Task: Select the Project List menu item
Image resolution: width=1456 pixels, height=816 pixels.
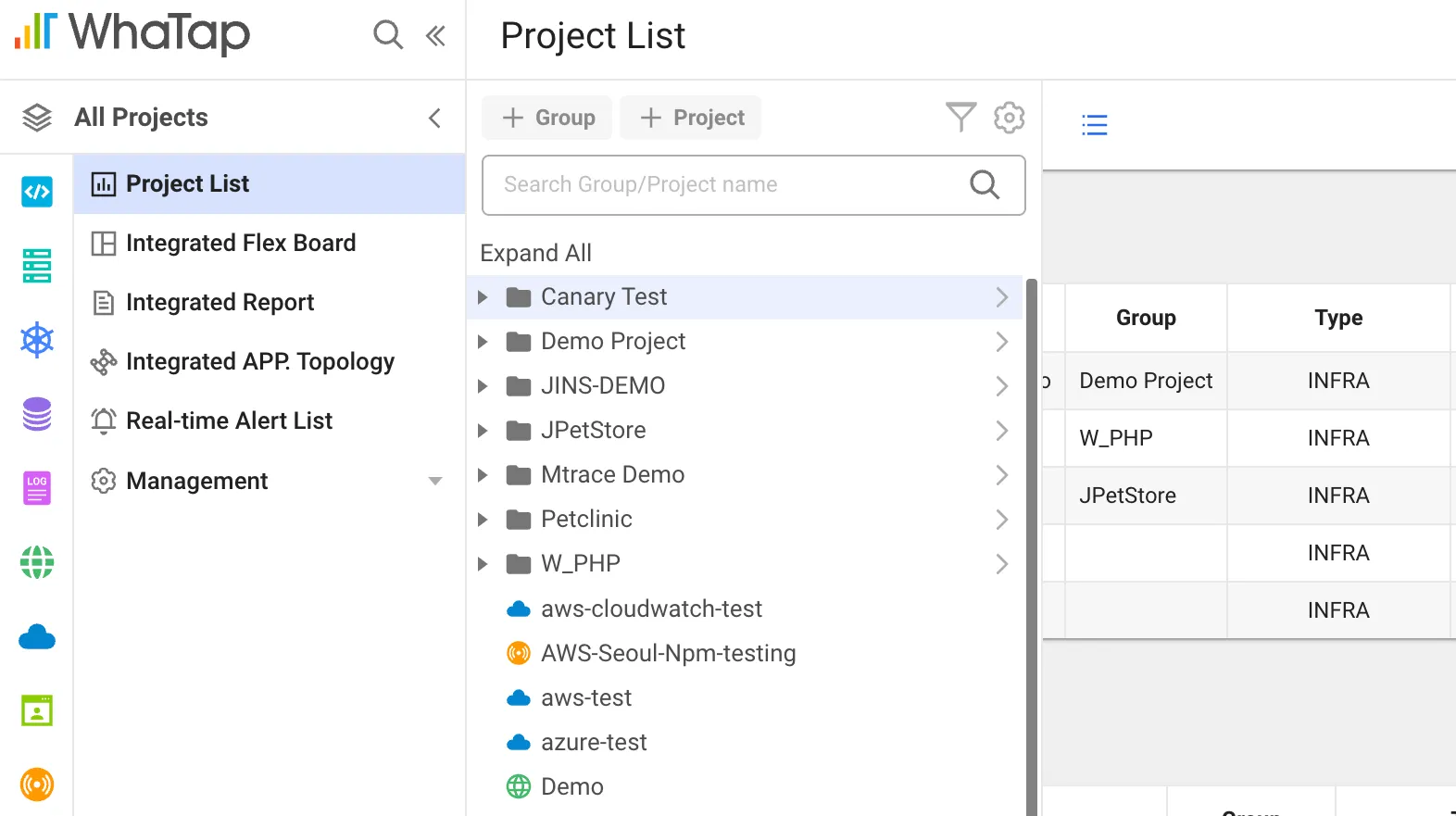Action: (270, 183)
